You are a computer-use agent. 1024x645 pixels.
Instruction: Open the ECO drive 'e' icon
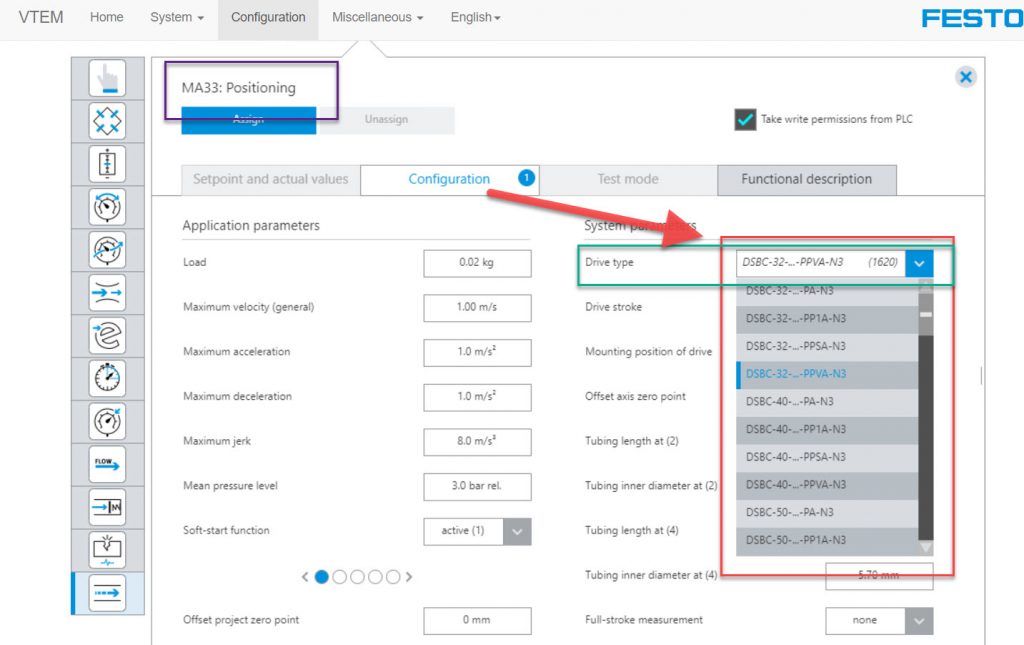pos(107,336)
